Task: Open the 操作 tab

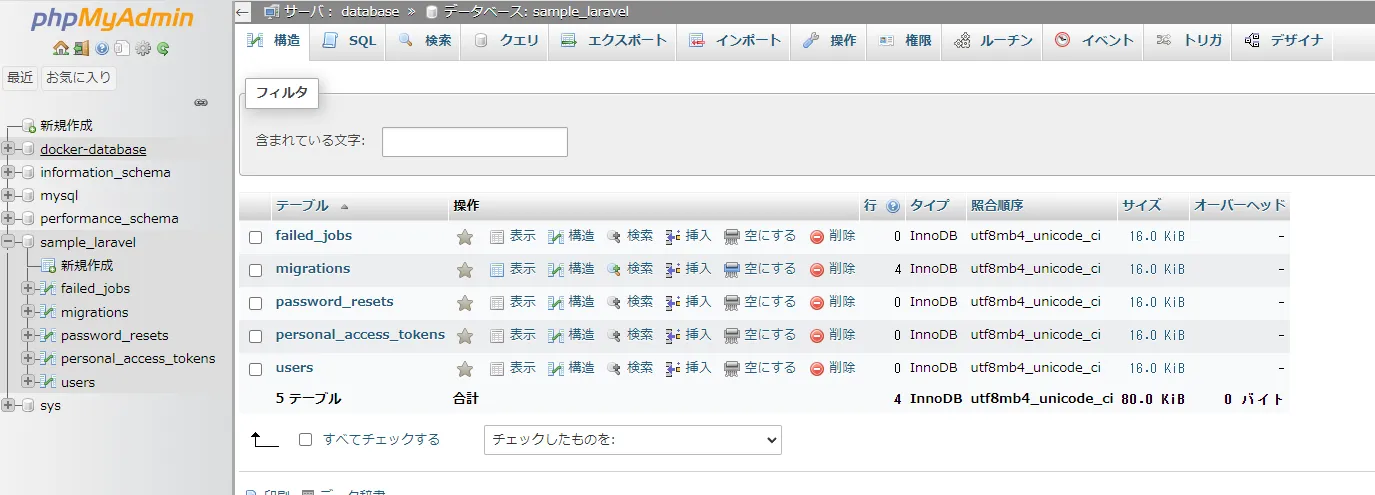Action: [829, 41]
